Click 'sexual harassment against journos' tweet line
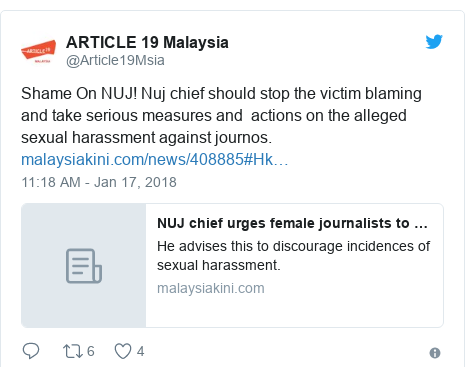Screen dimensions: 465x367 pyautogui.click(x=147, y=137)
